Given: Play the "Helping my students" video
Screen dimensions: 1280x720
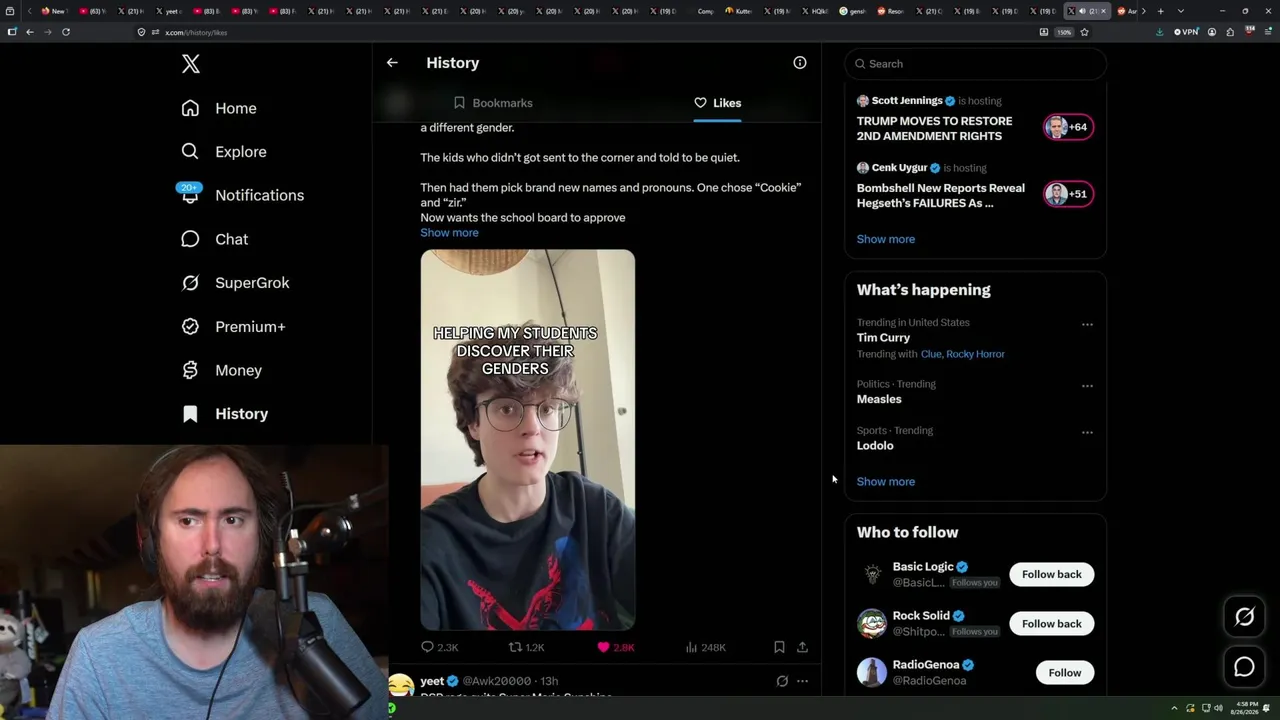Looking at the screenshot, I should coord(527,440).
